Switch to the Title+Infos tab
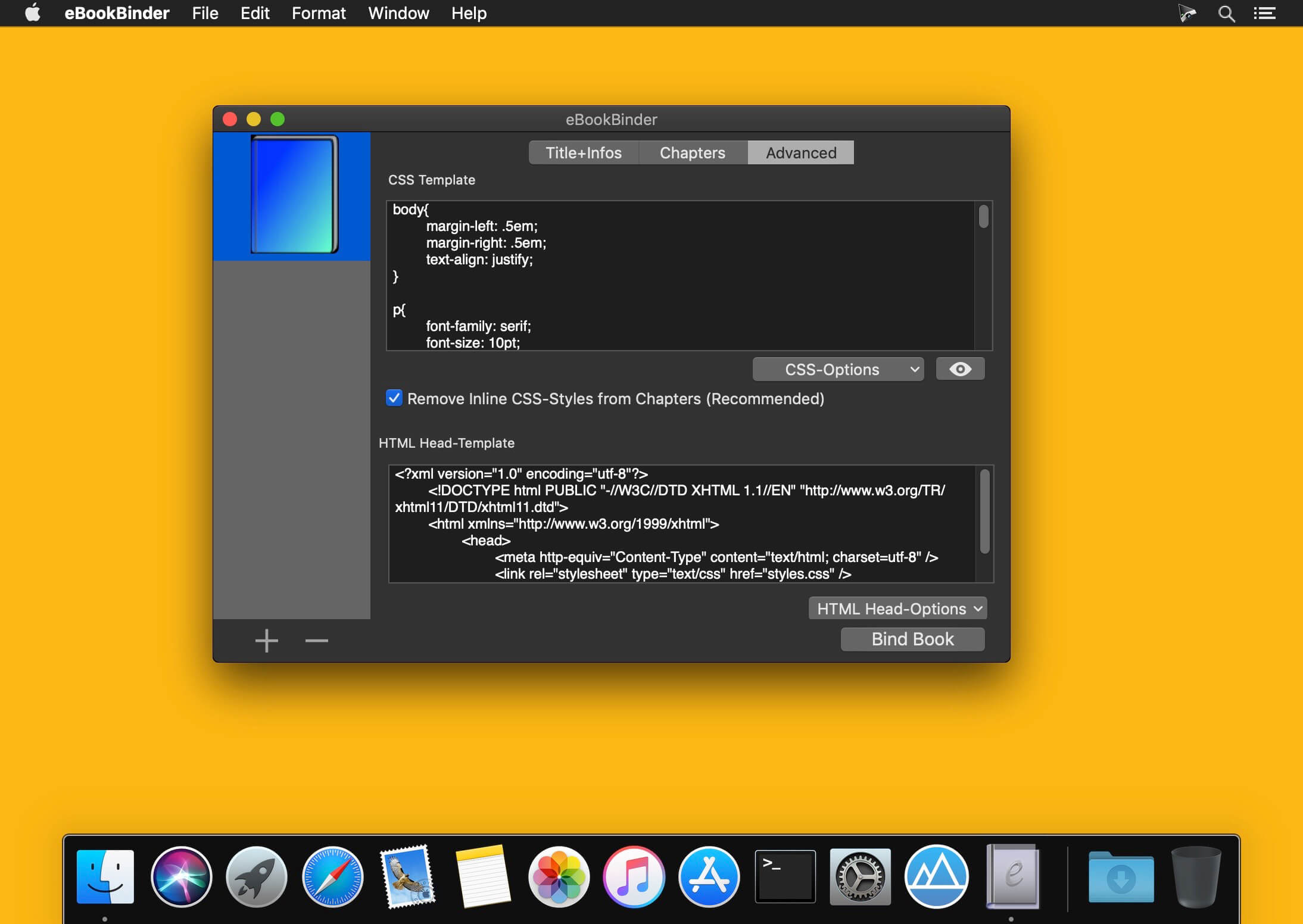 click(x=583, y=152)
